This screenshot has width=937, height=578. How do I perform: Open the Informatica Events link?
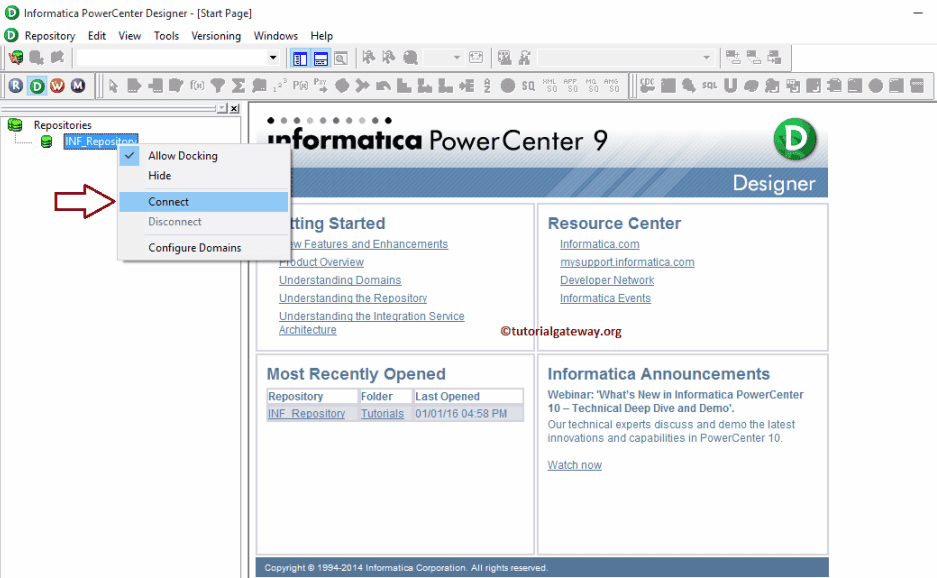[x=605, y=298]
